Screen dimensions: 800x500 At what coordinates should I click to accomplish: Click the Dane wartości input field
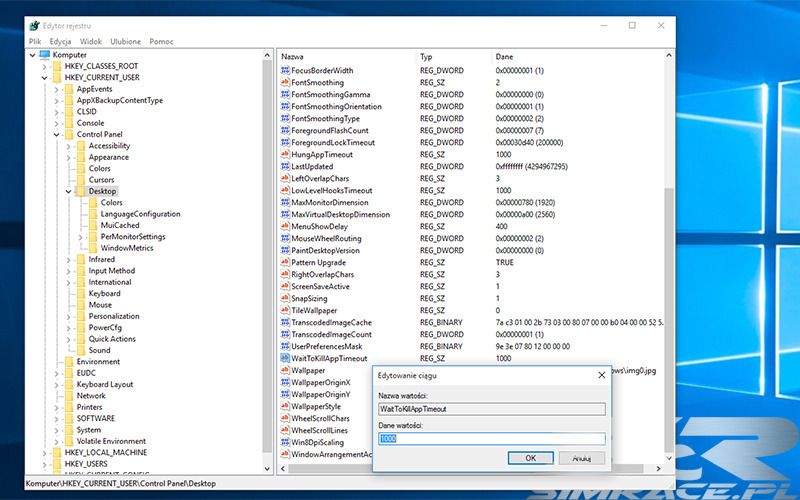click(491, 438)
